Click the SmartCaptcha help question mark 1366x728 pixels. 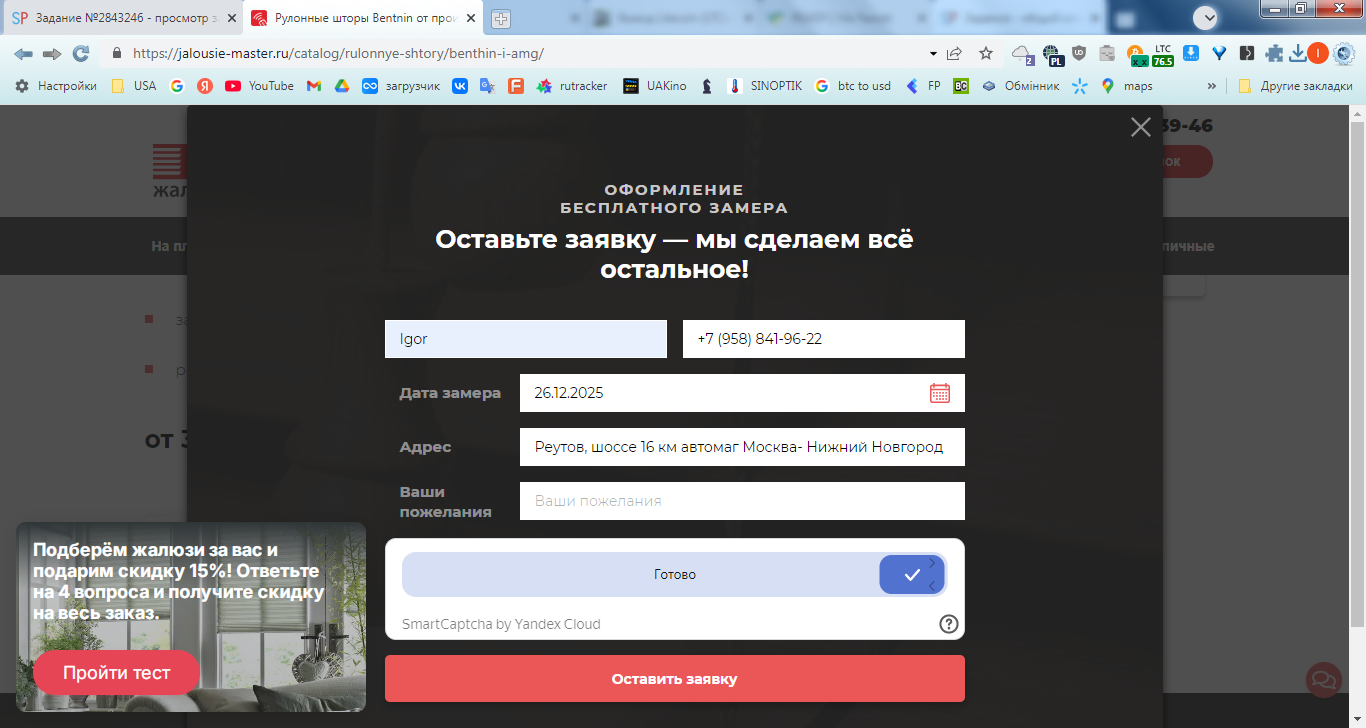[x=949, y=624]
